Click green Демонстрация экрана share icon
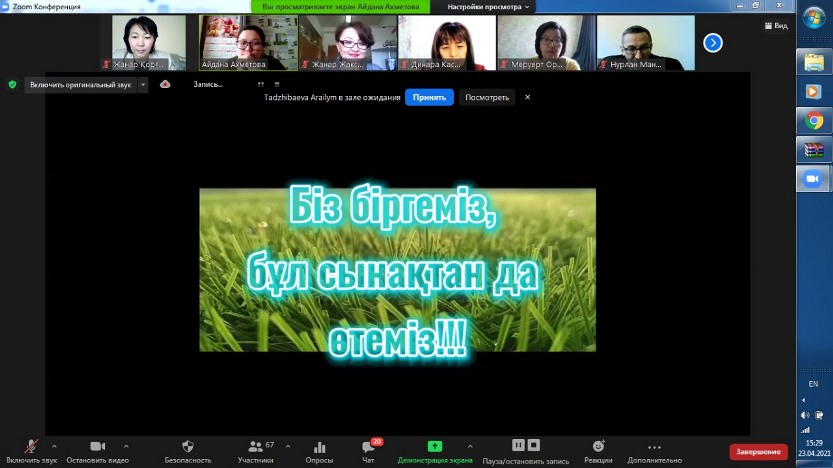This screenshot has width=833, height=468. [435, 446]
